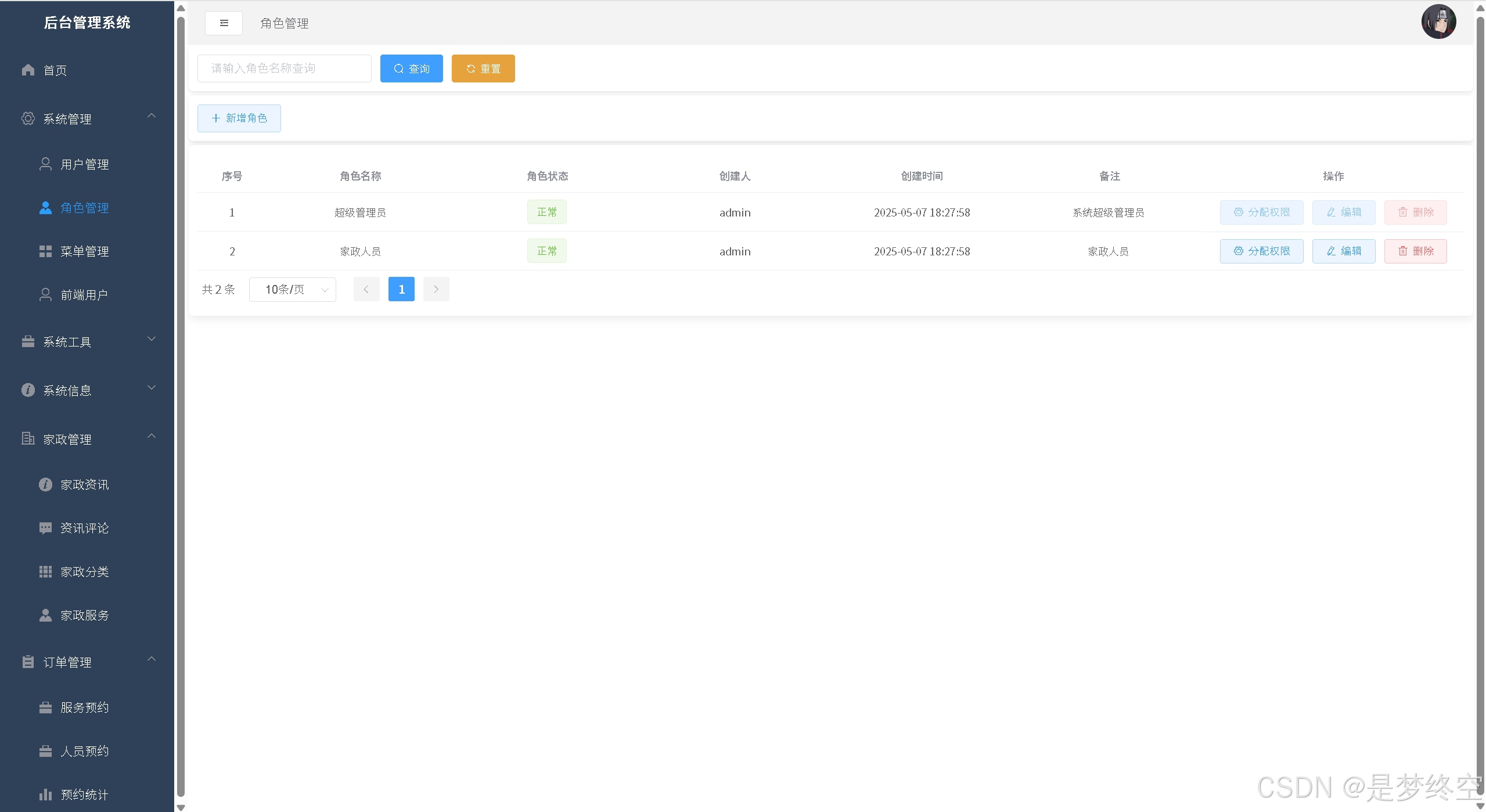Click 分配权限 for 家政人员 row
1486x812 pixels.
click(x=1261, y=251)
